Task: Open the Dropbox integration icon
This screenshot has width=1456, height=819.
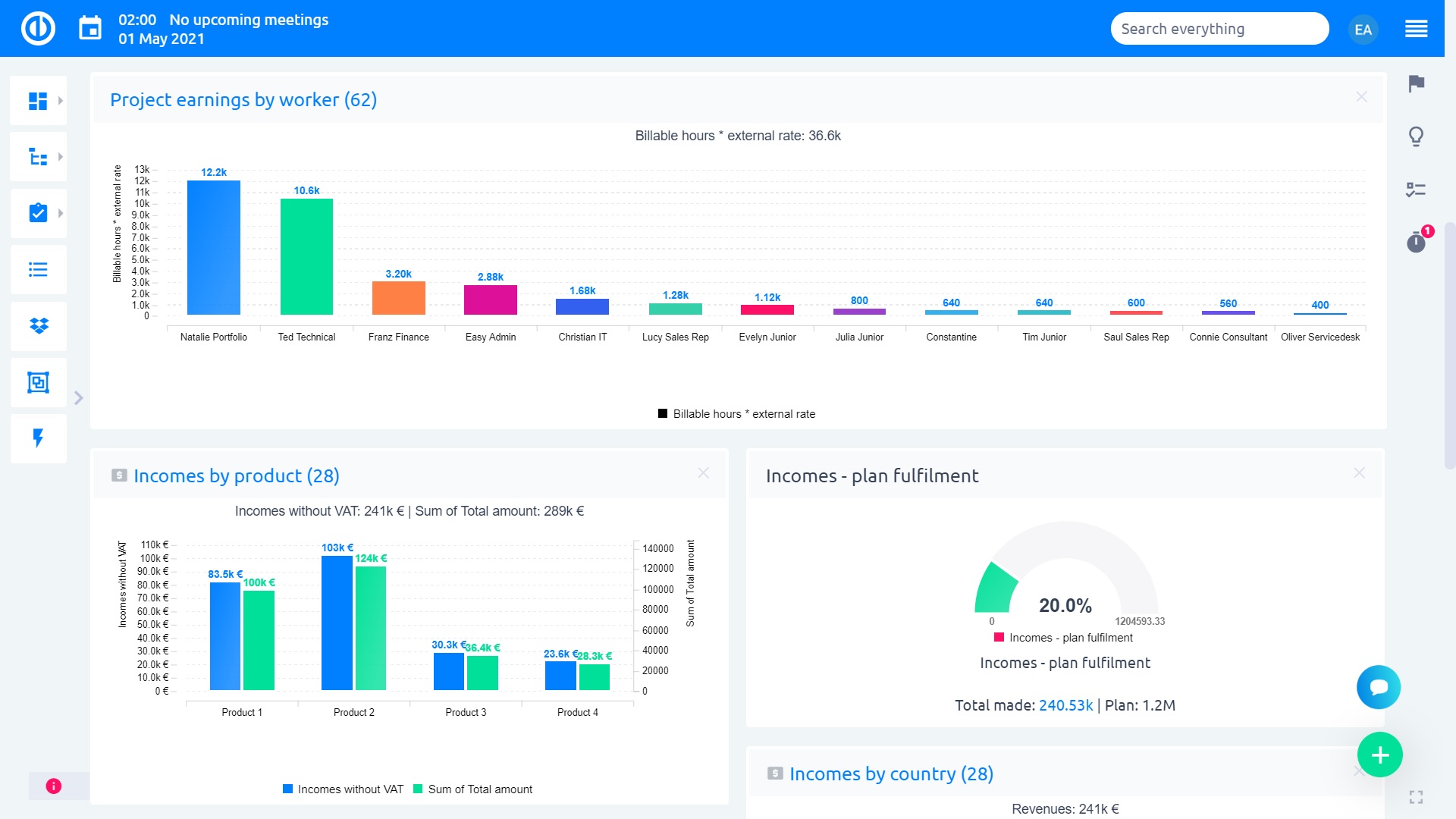Action: pyautogui.click(x=38, y=327)
